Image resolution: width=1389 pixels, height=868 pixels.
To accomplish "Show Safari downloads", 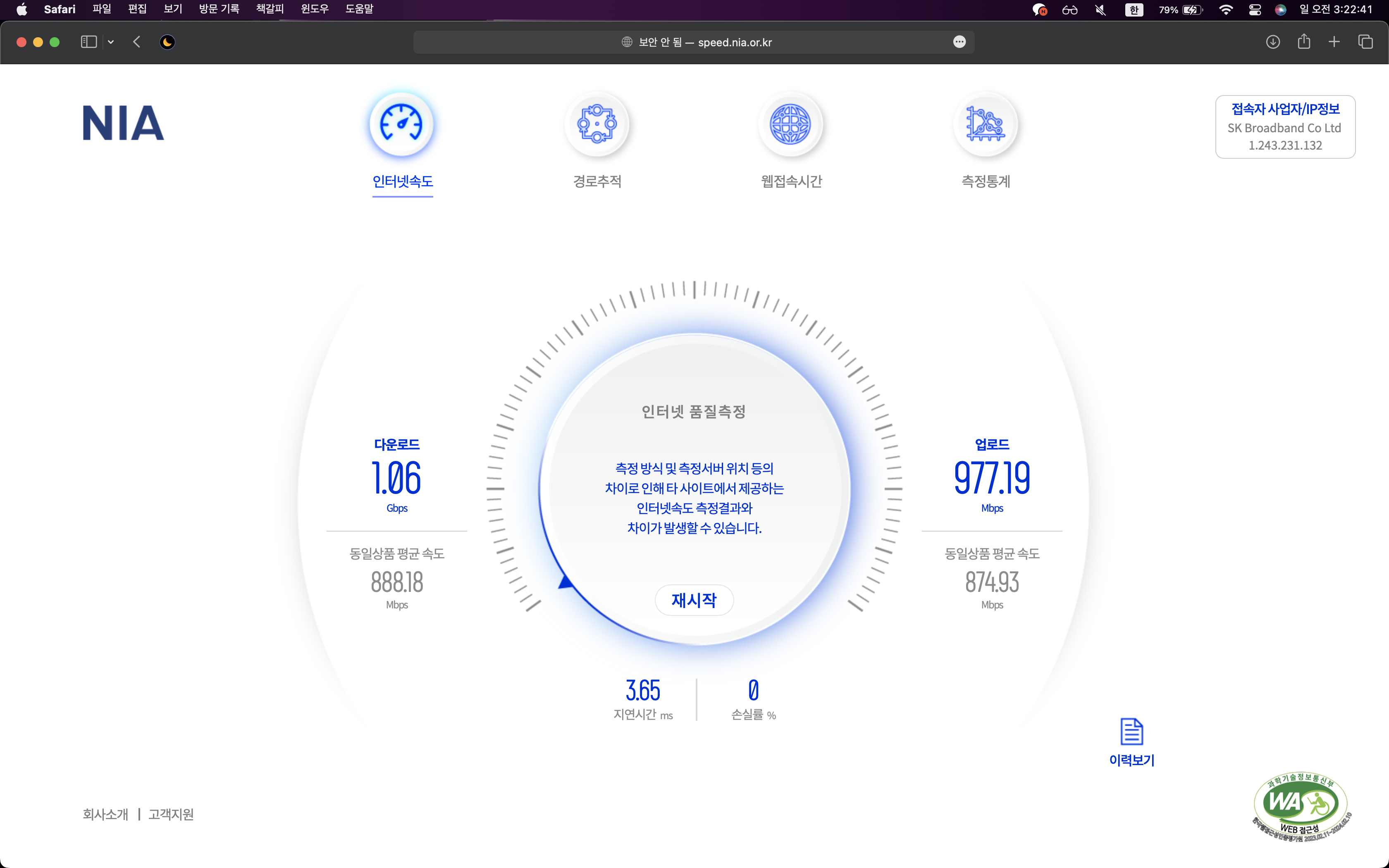I will [1273, 42].
